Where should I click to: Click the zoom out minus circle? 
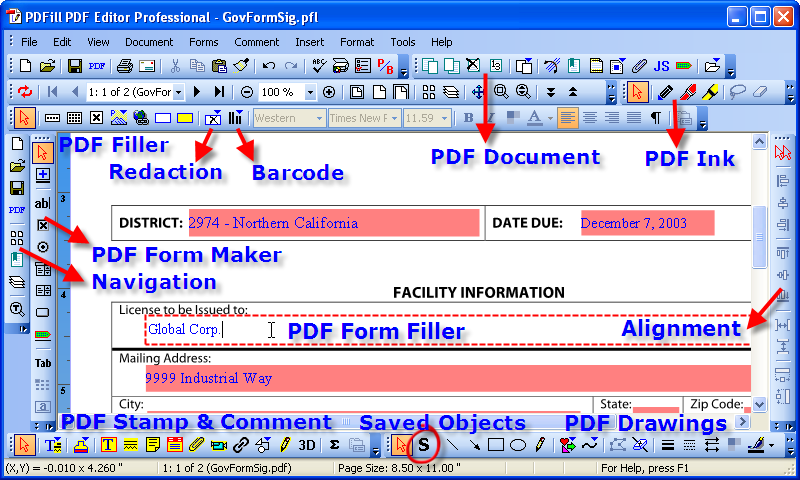click(x=246, y=92)
